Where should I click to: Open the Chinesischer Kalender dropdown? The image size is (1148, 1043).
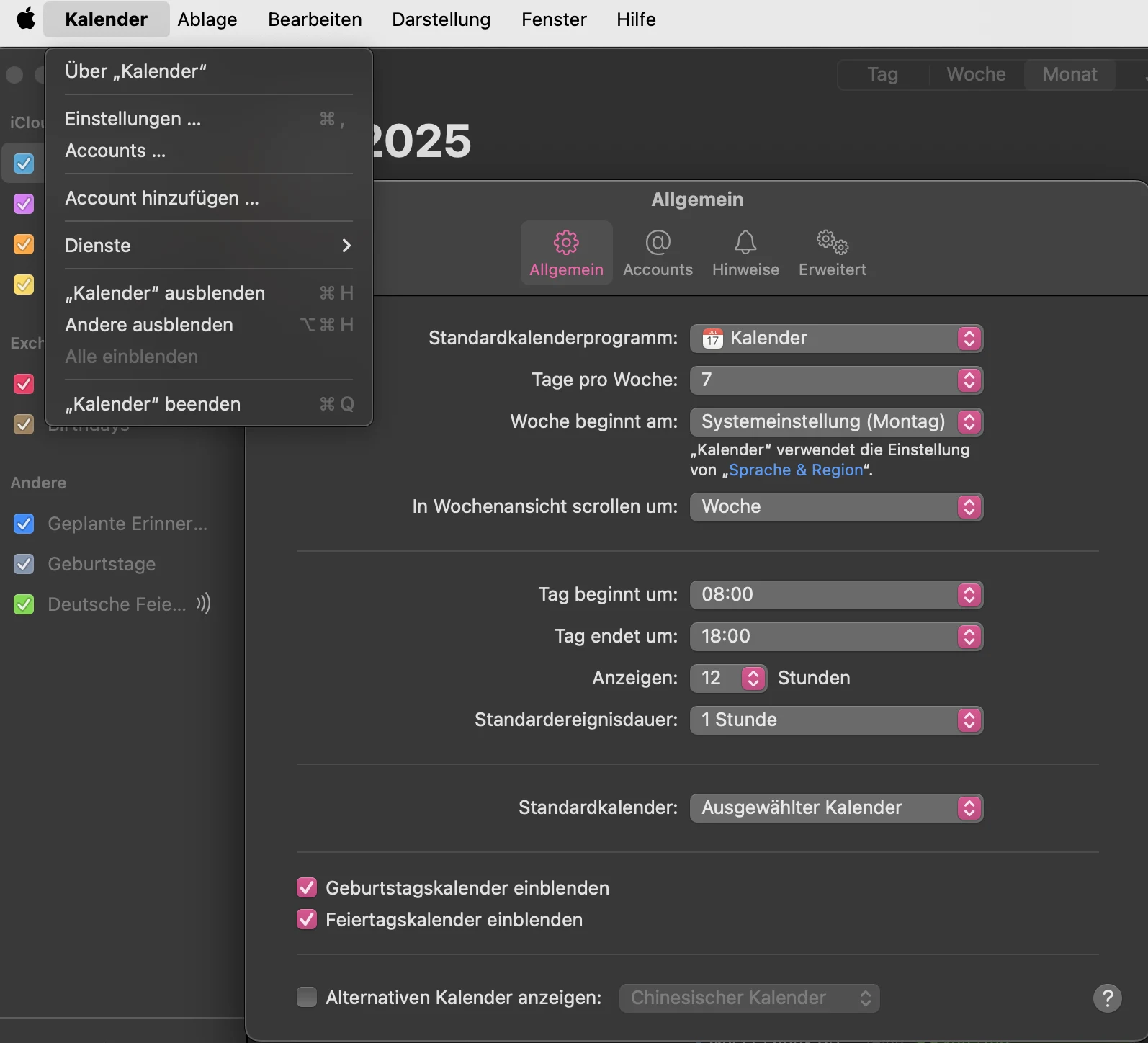(749, 998)
